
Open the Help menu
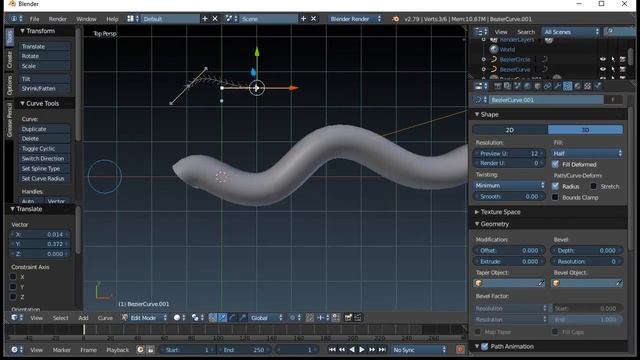[112, 19]
